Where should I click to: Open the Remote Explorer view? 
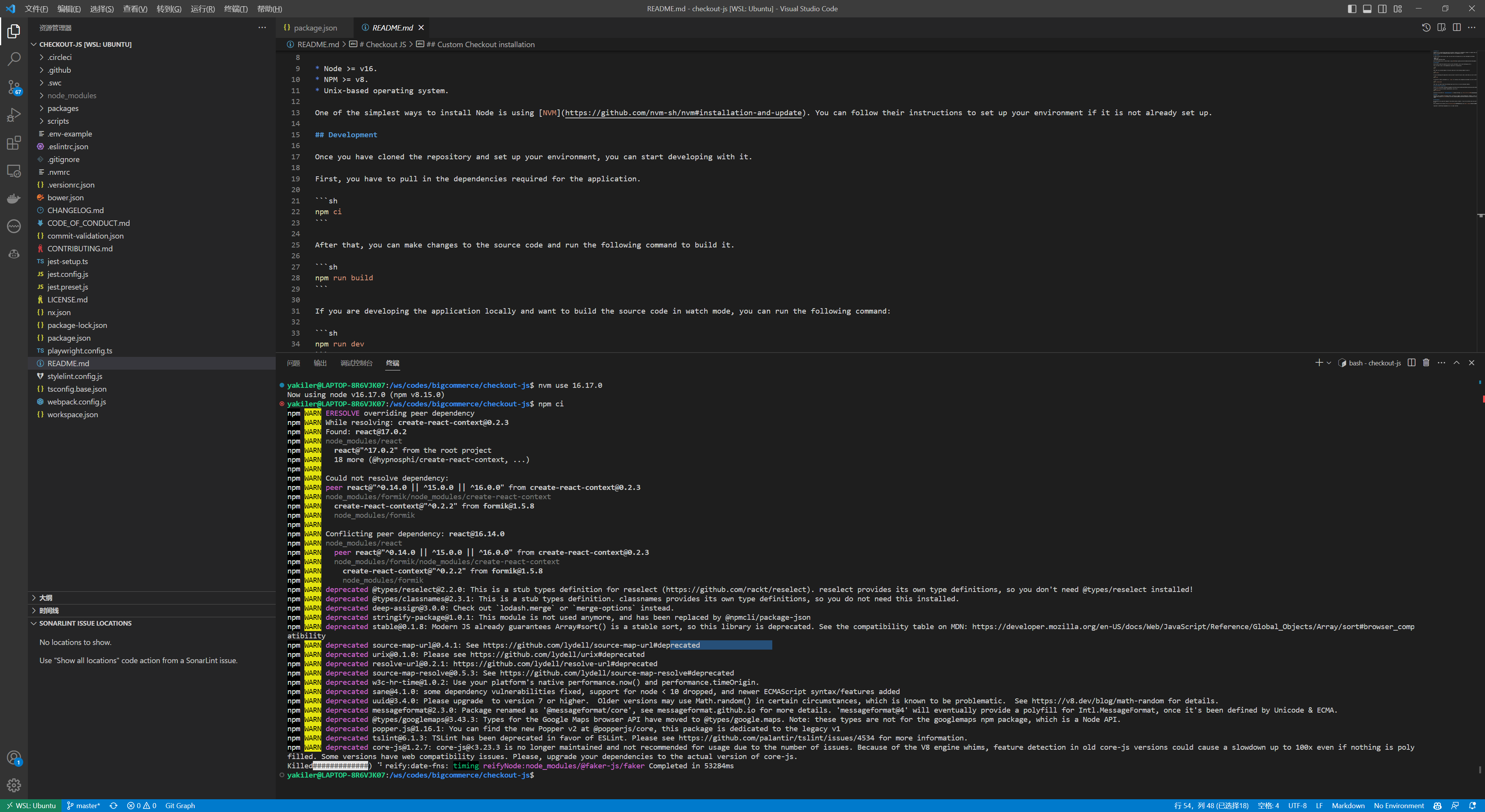point(14,171)
